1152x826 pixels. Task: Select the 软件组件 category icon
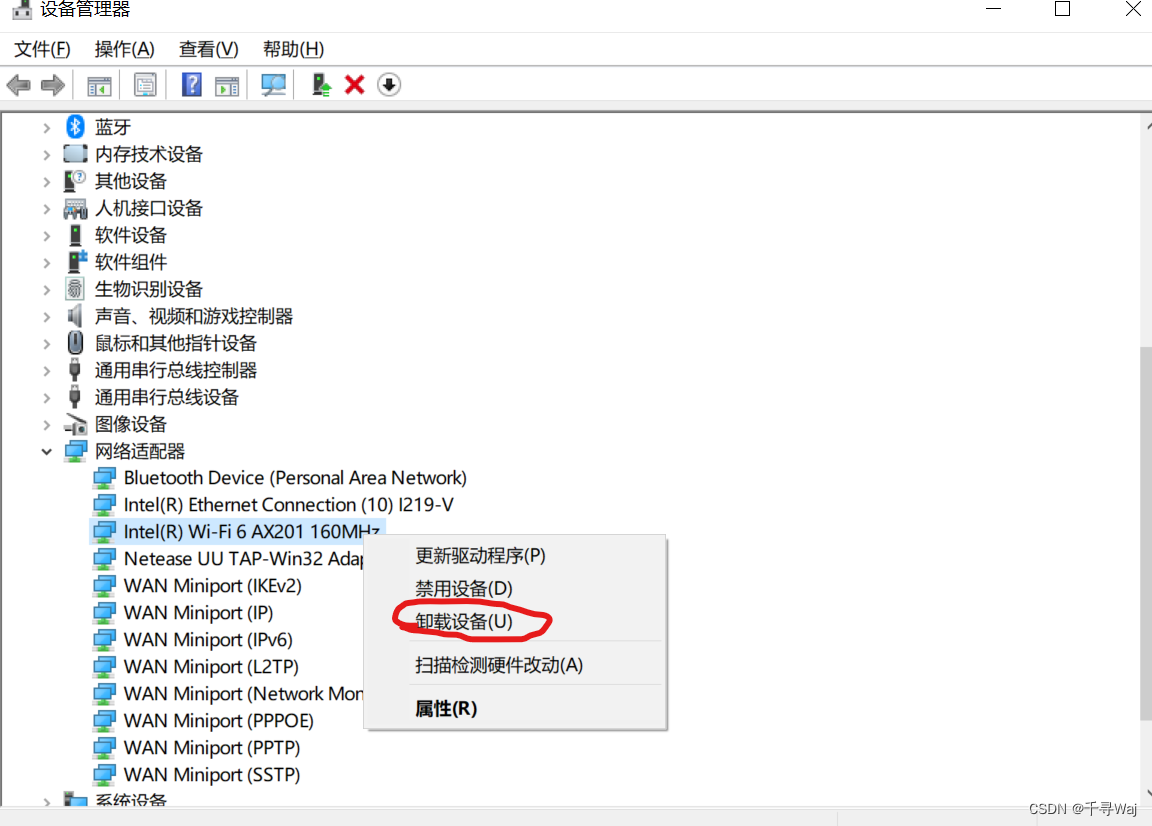tap(76, 262)
